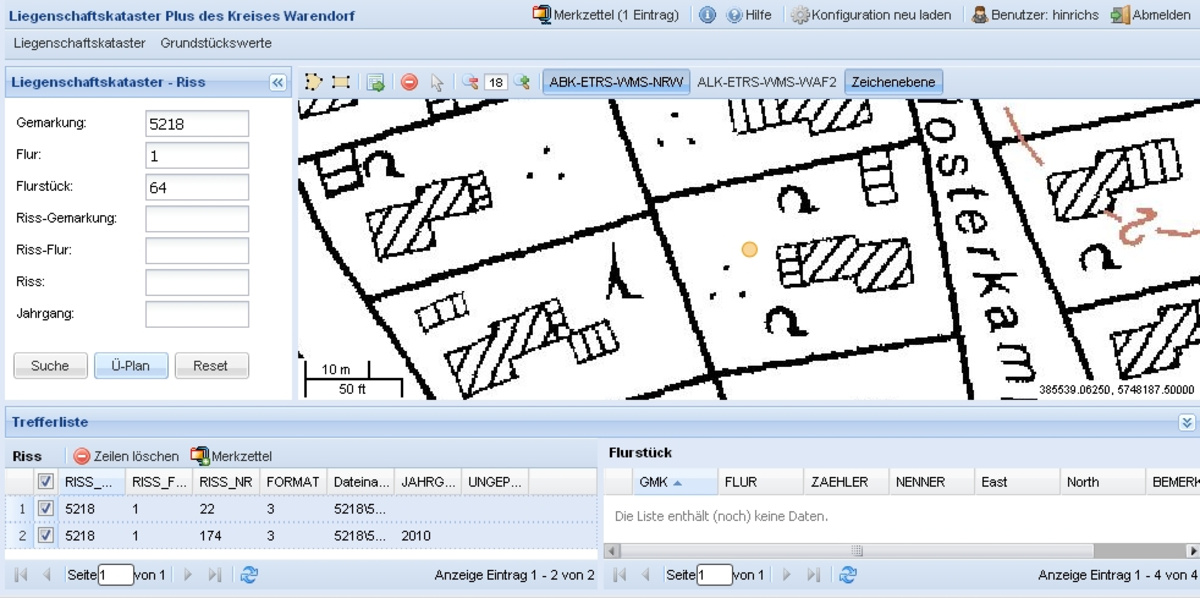The image size is (1200, 598).
Task: Open the Liegenschaftskataster menu
Action: 79,43
